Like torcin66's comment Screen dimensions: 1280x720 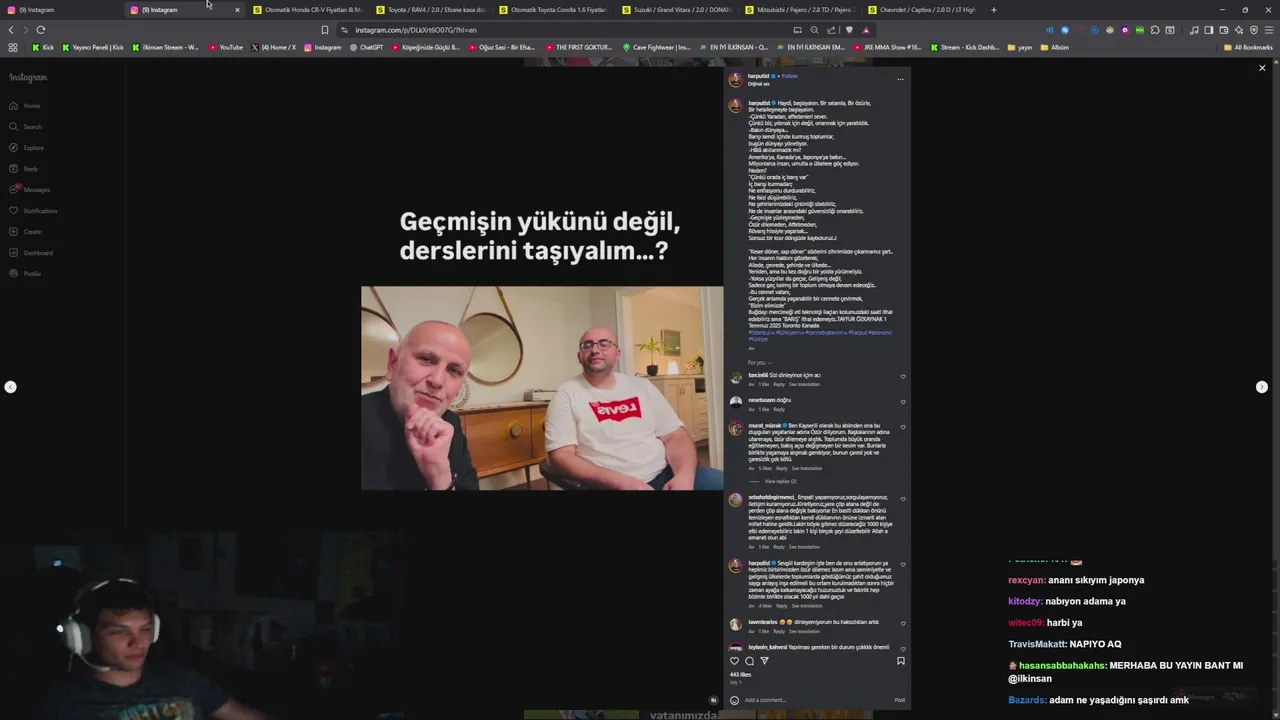coord(903,377)
